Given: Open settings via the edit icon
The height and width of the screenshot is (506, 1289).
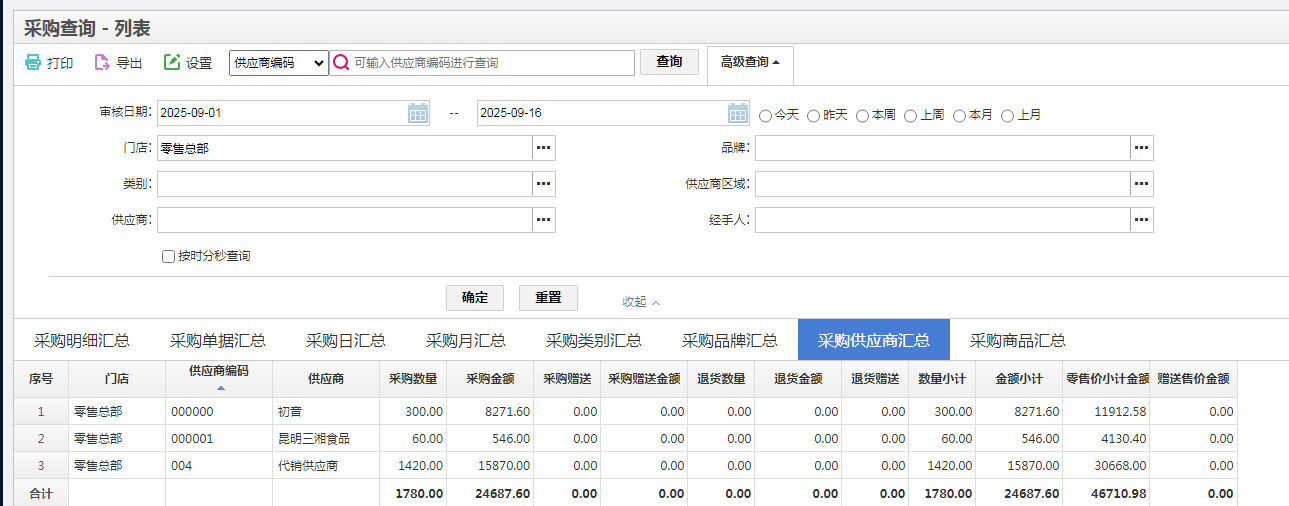Looking at the screenshot, I should tap(172, 63).
